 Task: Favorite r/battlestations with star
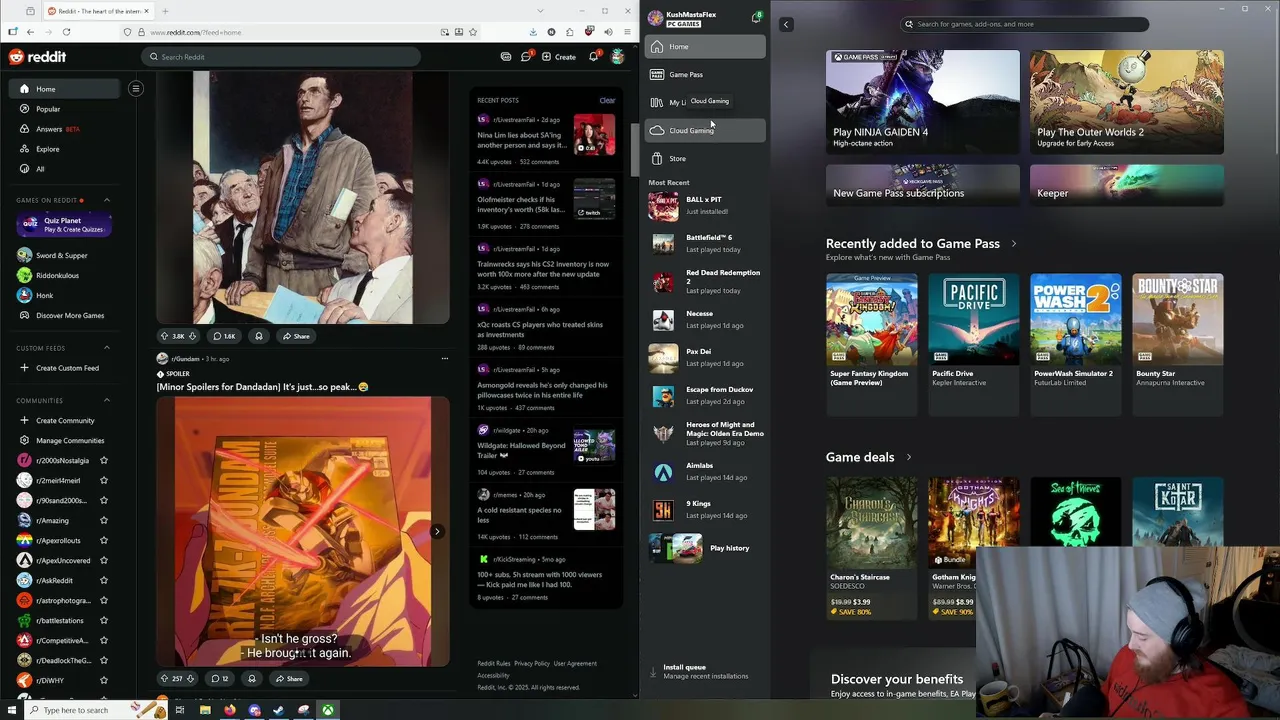click(x=104, y=620)
